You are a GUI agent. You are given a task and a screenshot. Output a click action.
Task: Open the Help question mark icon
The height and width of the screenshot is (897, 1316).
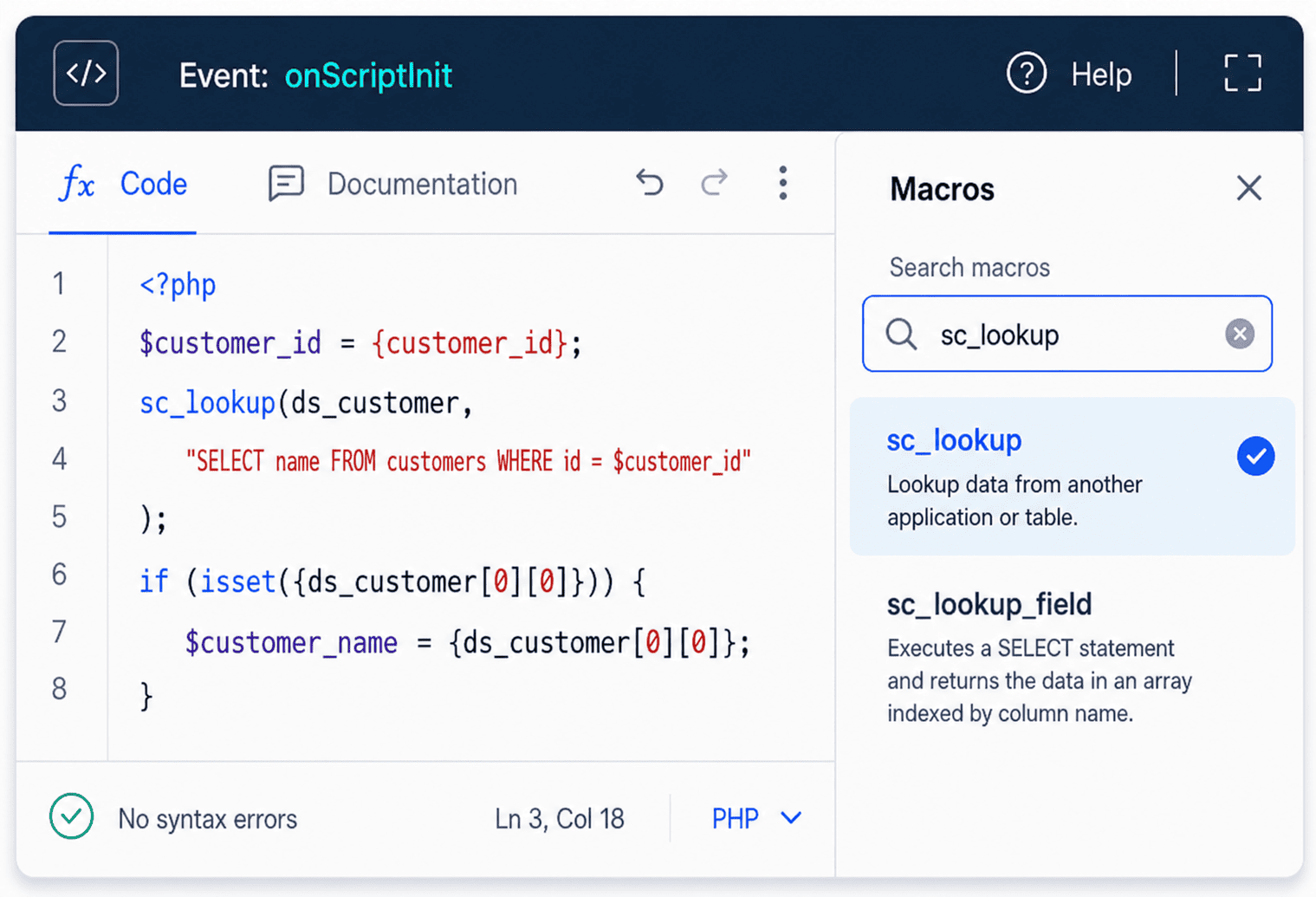1027,74
